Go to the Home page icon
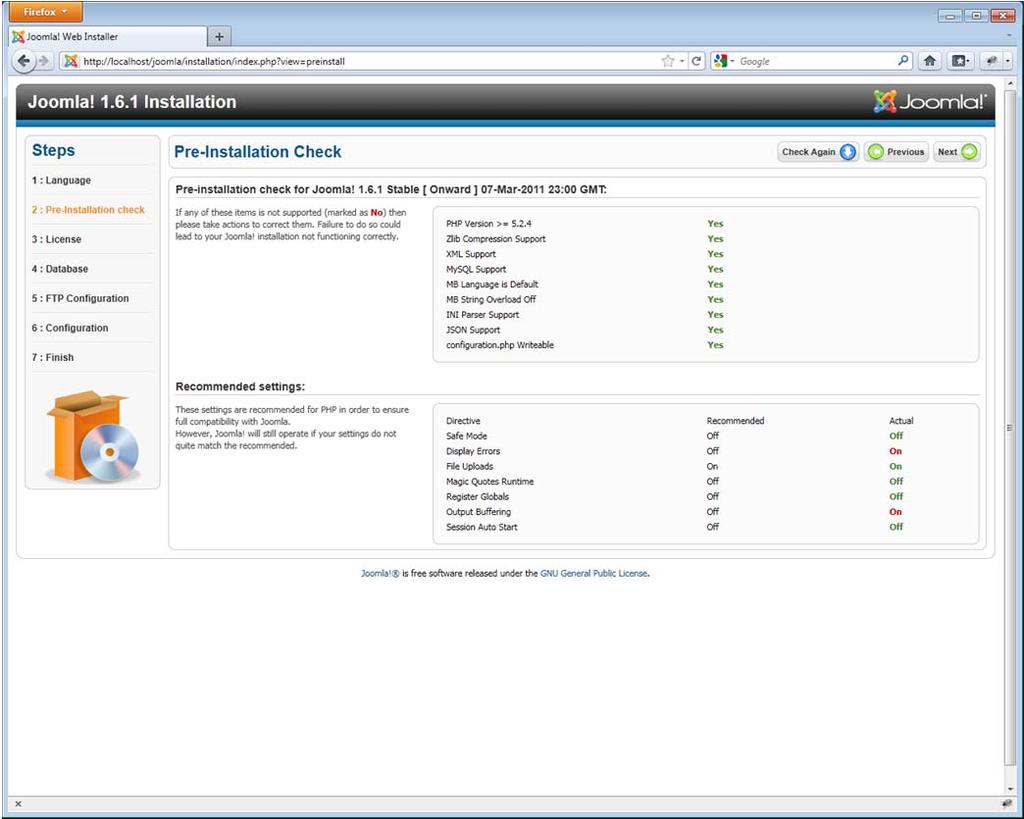1024x819 pixels. pos(929,61)
